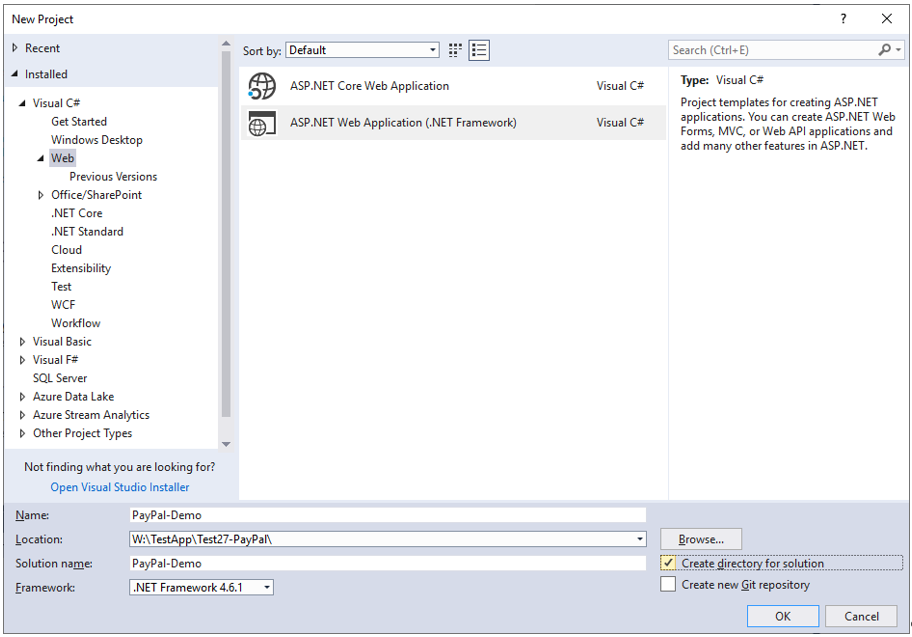Click the Cancel button
The width and height of the screenshot is (912, 637).
(861, 616)
